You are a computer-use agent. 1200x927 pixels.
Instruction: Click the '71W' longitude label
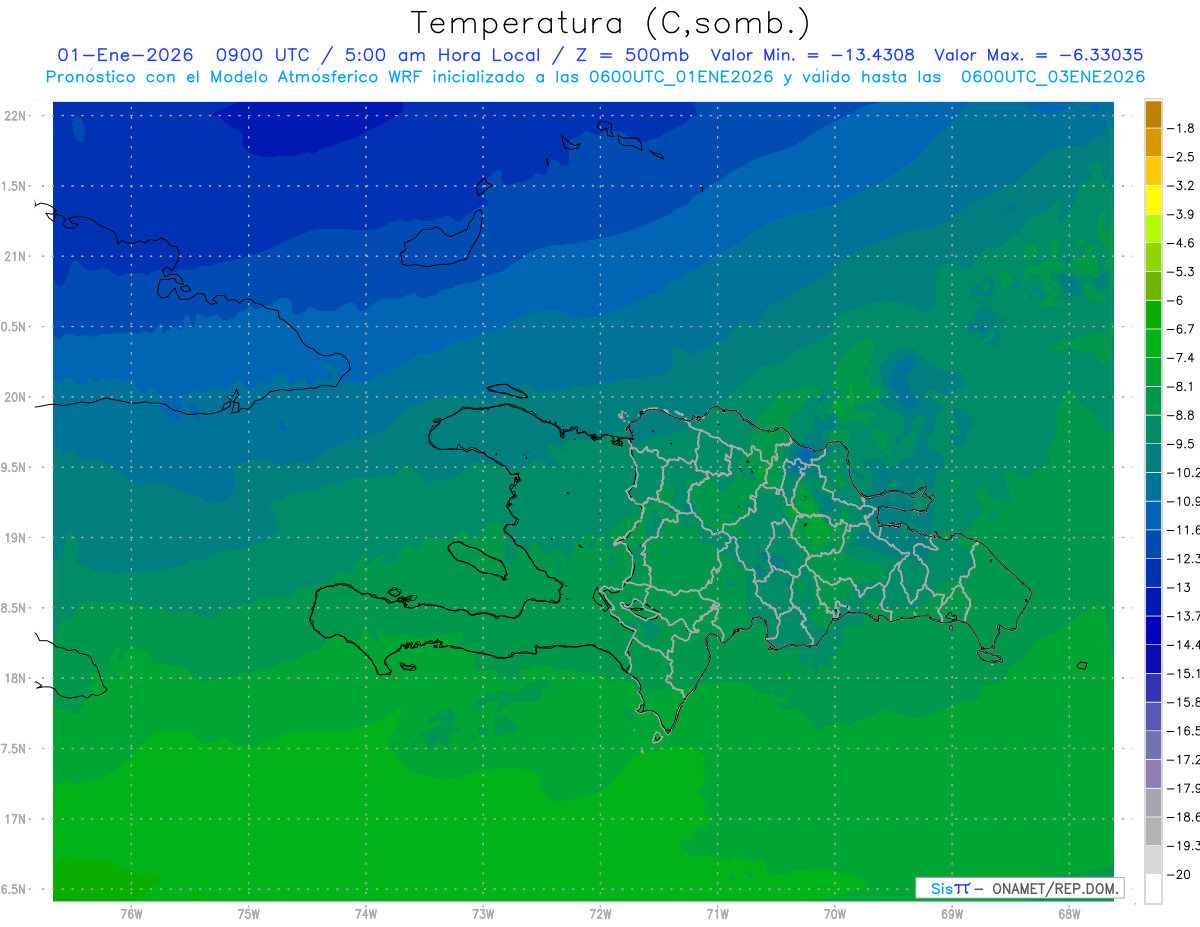tap(717, 913)
